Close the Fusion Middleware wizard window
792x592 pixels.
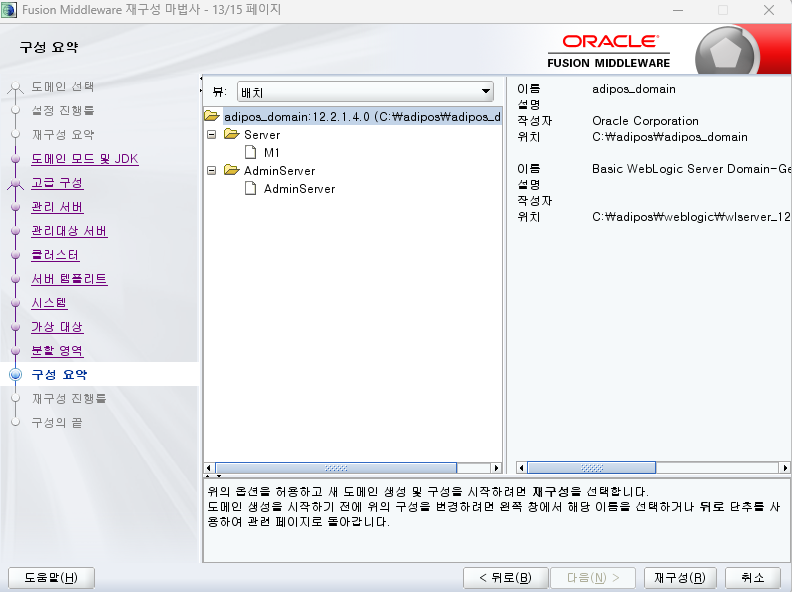point(769,10)
